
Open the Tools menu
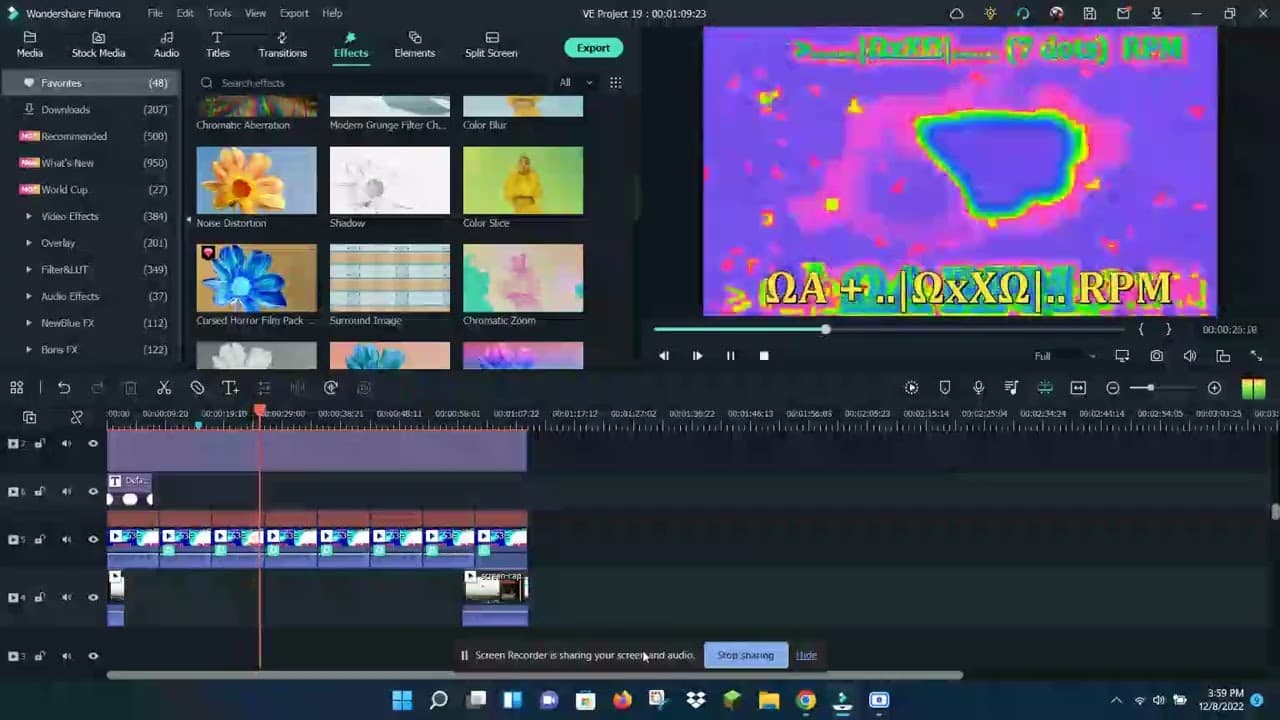coord(220,13)
